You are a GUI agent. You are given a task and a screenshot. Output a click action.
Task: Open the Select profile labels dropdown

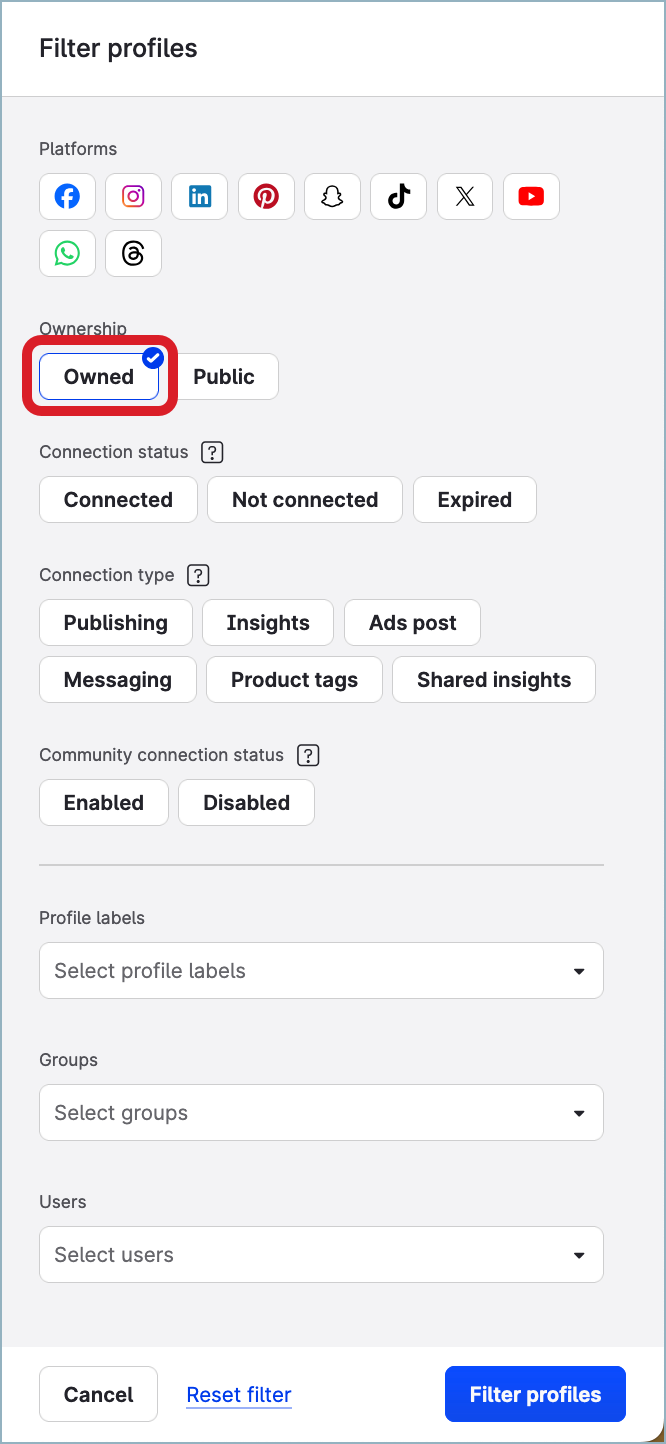pyautogui.click(x=321, y=970)
